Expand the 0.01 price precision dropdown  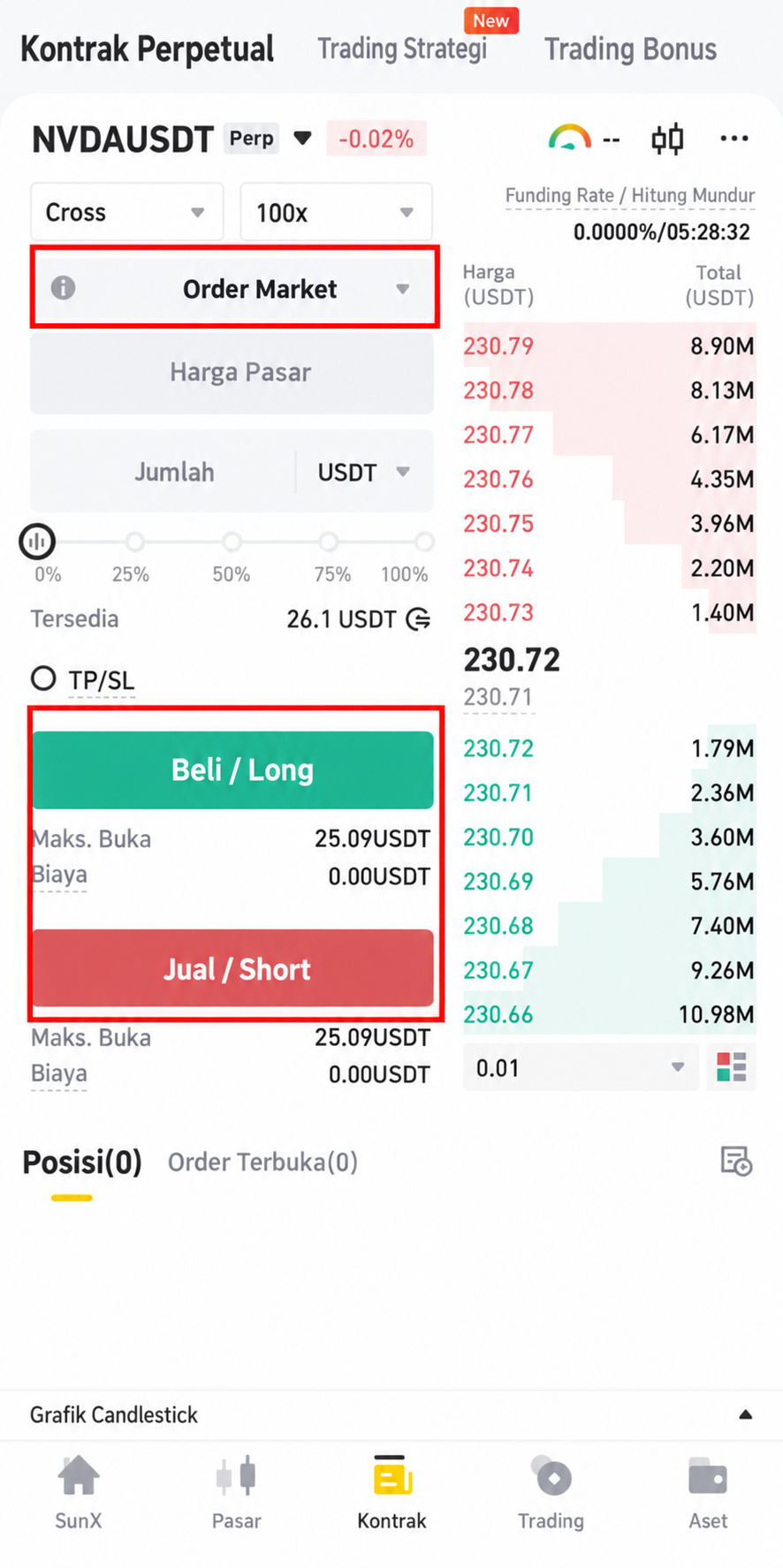581,1067
